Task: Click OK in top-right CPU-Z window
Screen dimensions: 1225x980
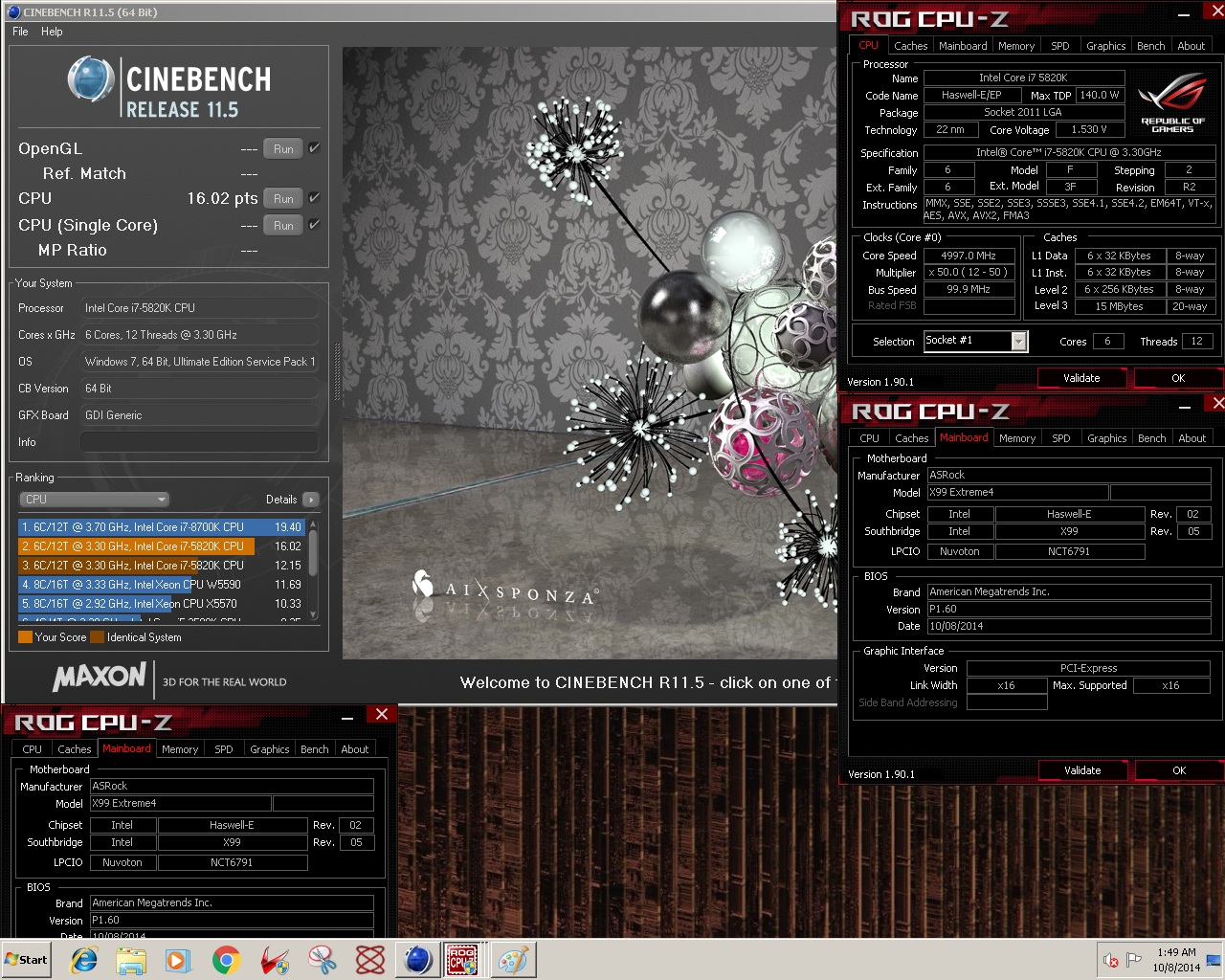Action: pos(1178,378)
